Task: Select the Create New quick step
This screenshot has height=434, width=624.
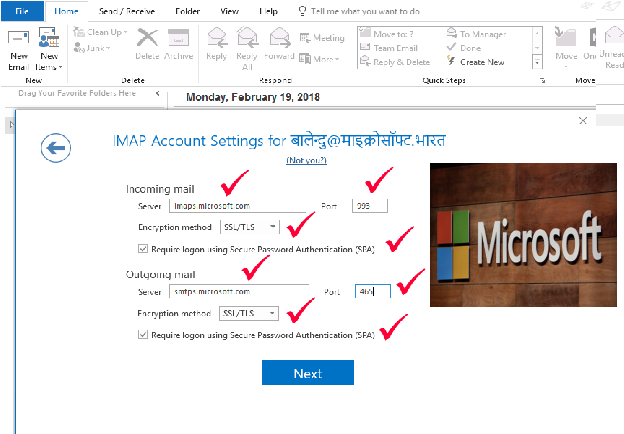Action: coord(476,62)
